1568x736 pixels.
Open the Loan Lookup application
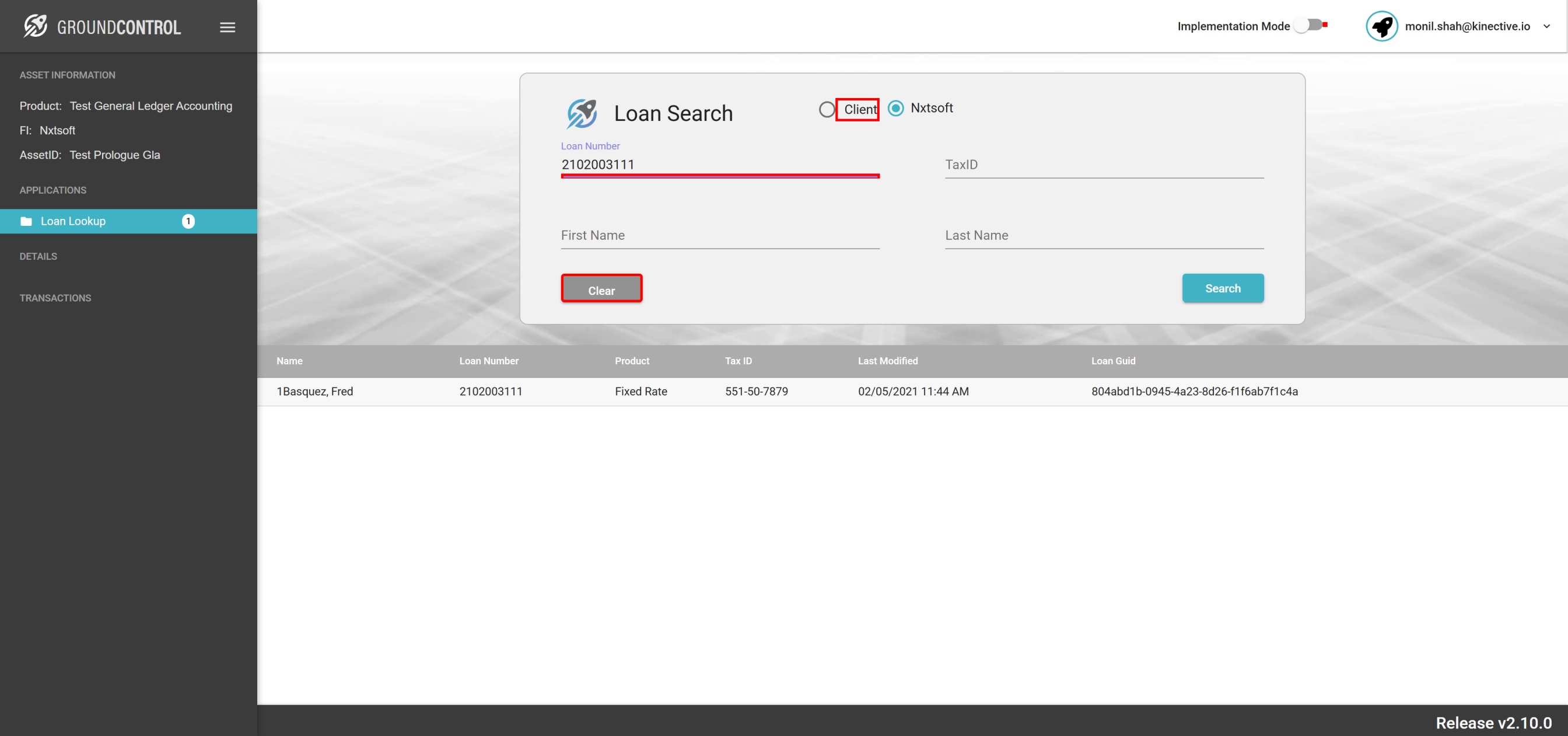tap(73, 221)
